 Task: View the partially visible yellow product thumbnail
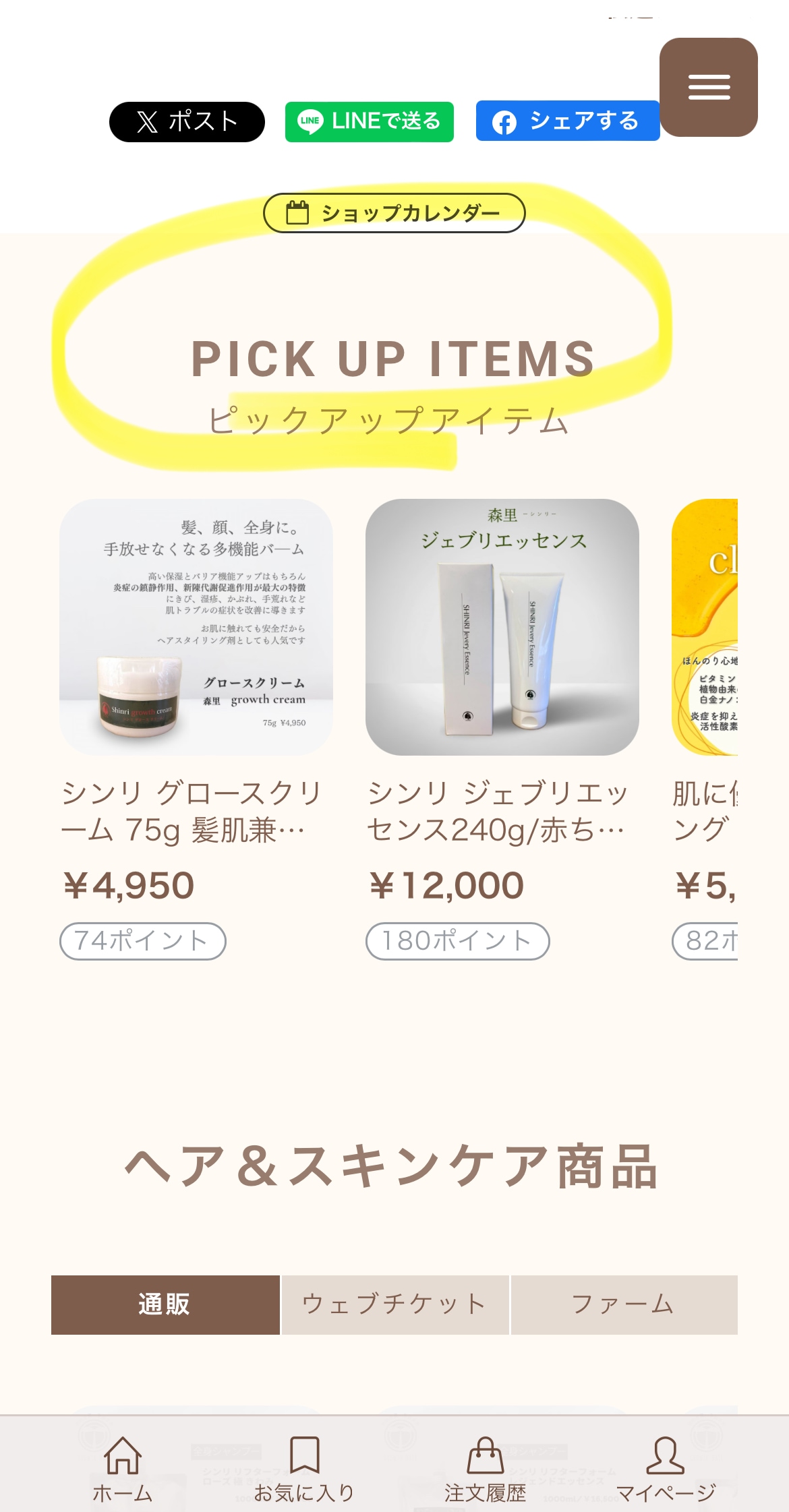tap(705, 627)
